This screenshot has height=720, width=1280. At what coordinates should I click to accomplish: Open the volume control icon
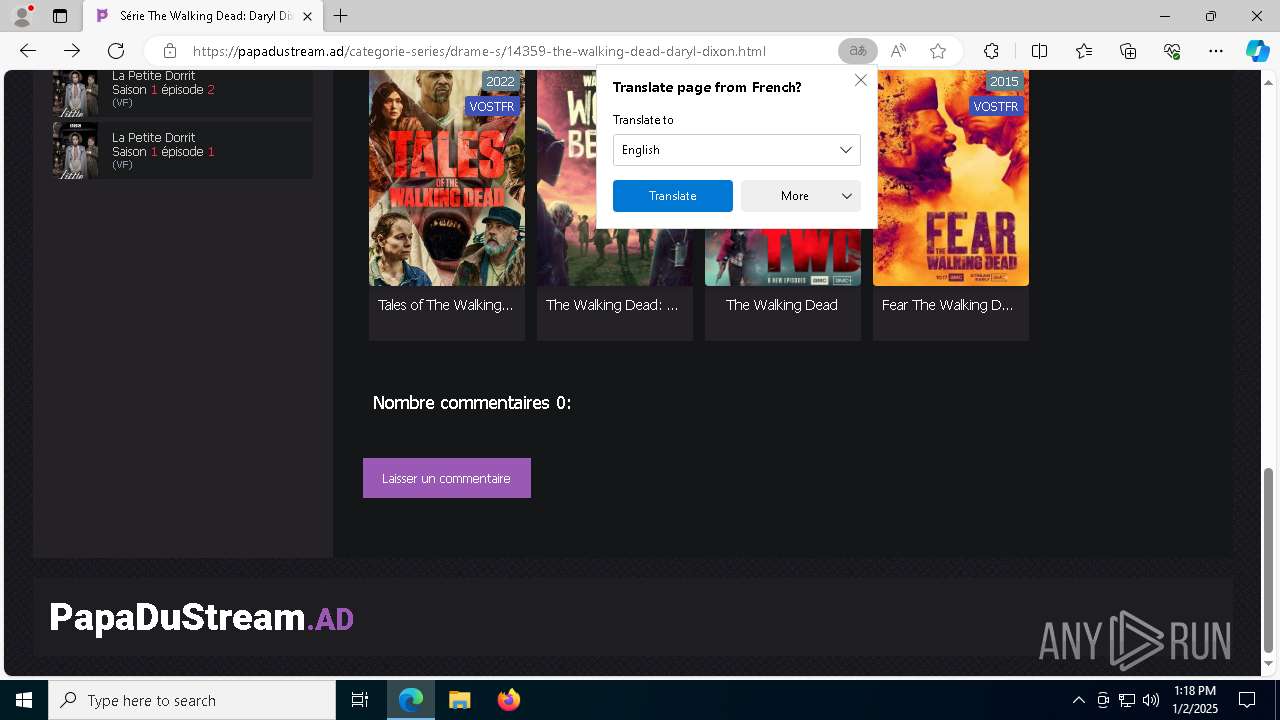tap(1150, 700)
